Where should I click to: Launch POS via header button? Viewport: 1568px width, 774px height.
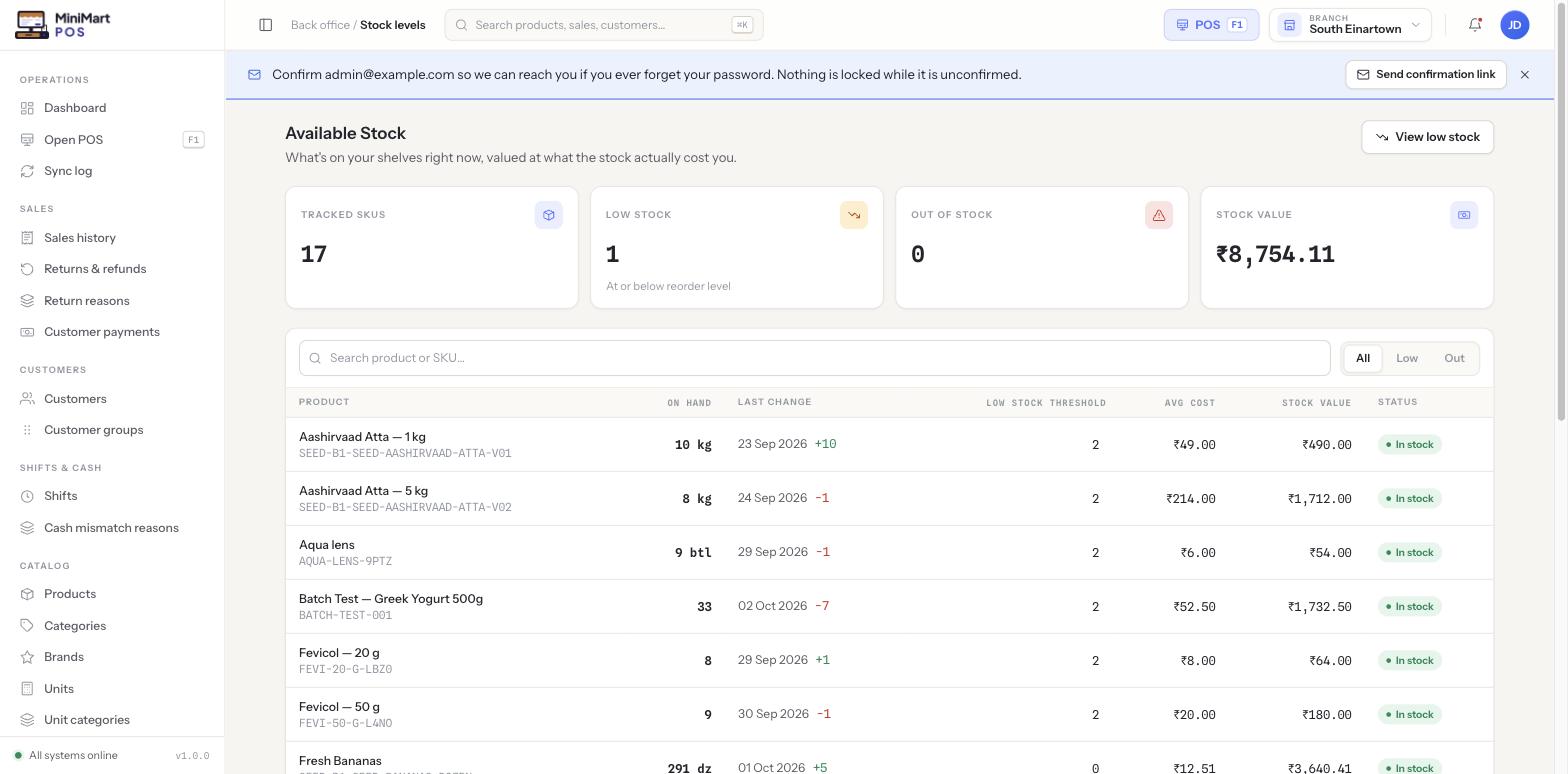(x=1211, y=25)
